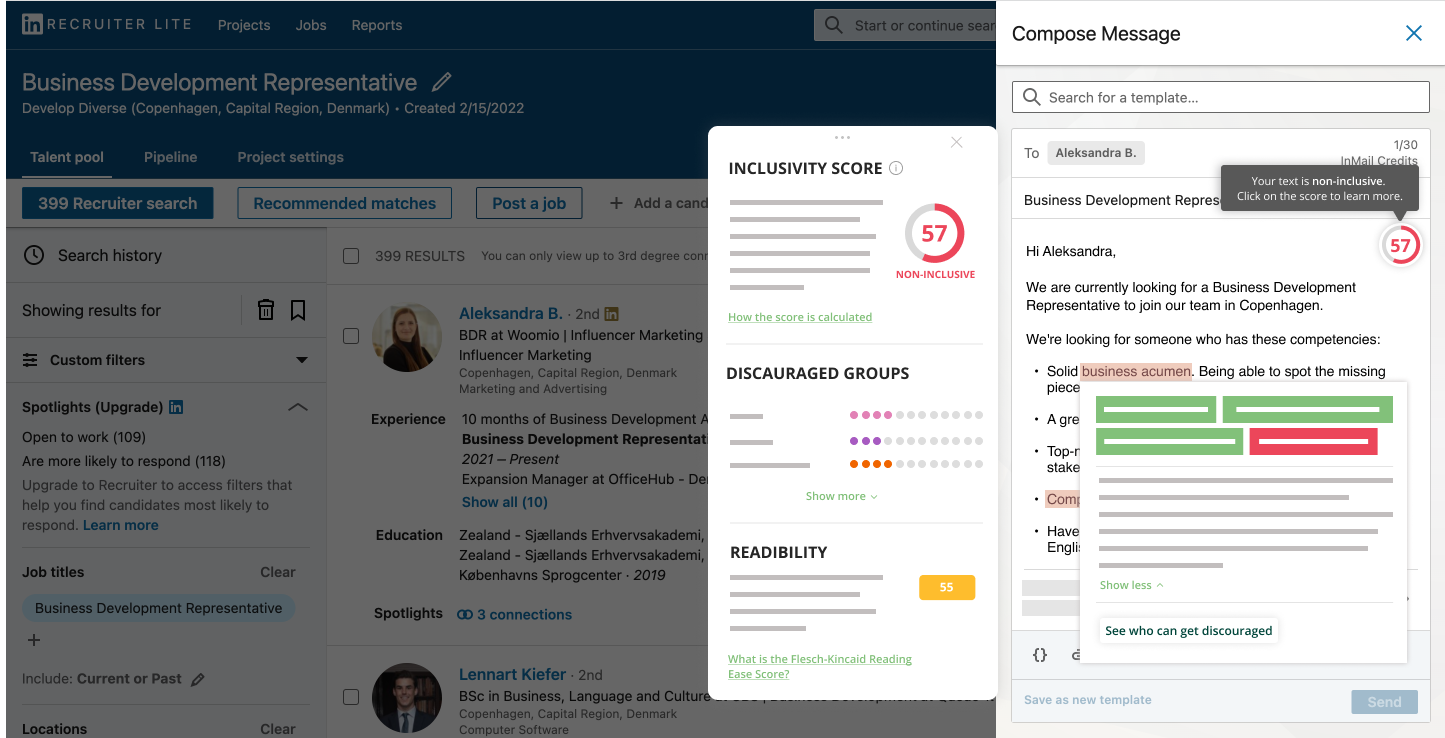Collapse suggestion details with Show less
Image resolution: width=1445 pixels, height=738 pixels.
tap(1131, 585)
